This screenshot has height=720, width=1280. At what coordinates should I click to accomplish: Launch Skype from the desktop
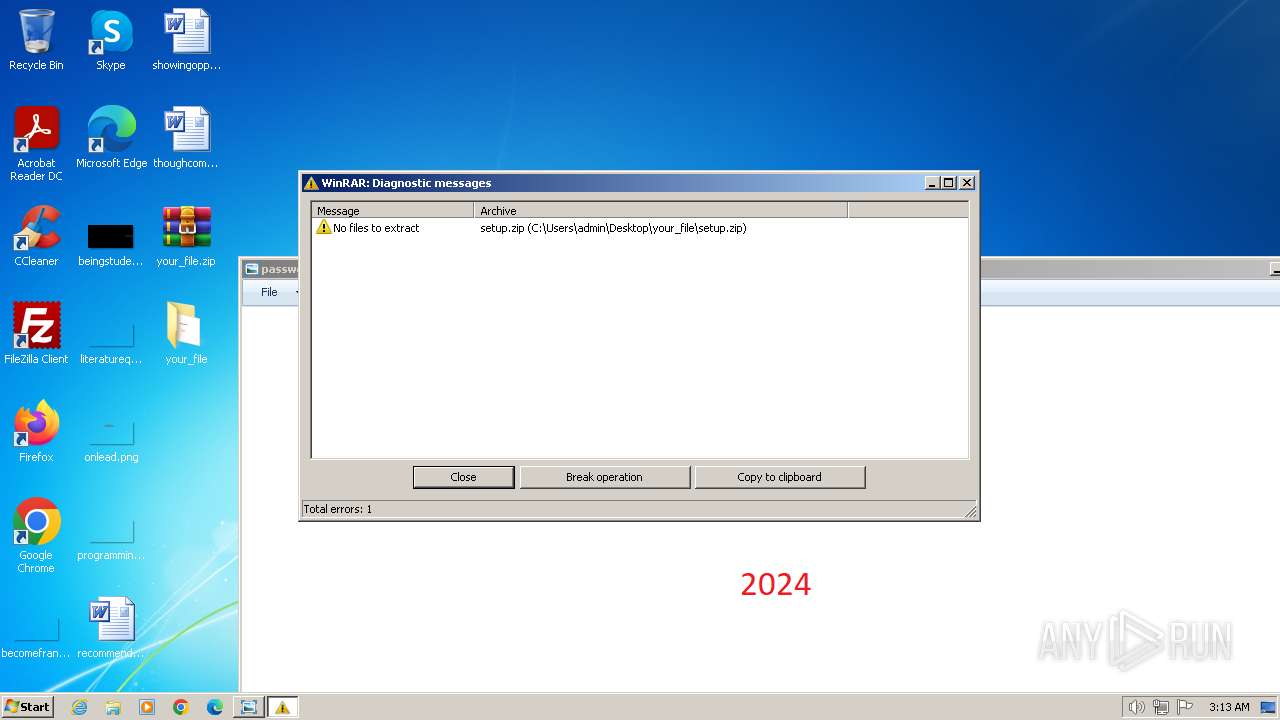point(110,40)
